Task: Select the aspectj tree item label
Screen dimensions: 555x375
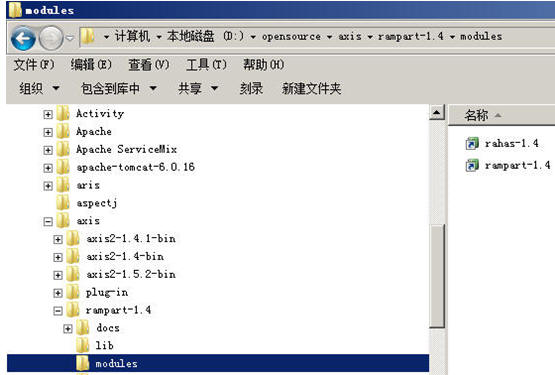Action: 97,203
